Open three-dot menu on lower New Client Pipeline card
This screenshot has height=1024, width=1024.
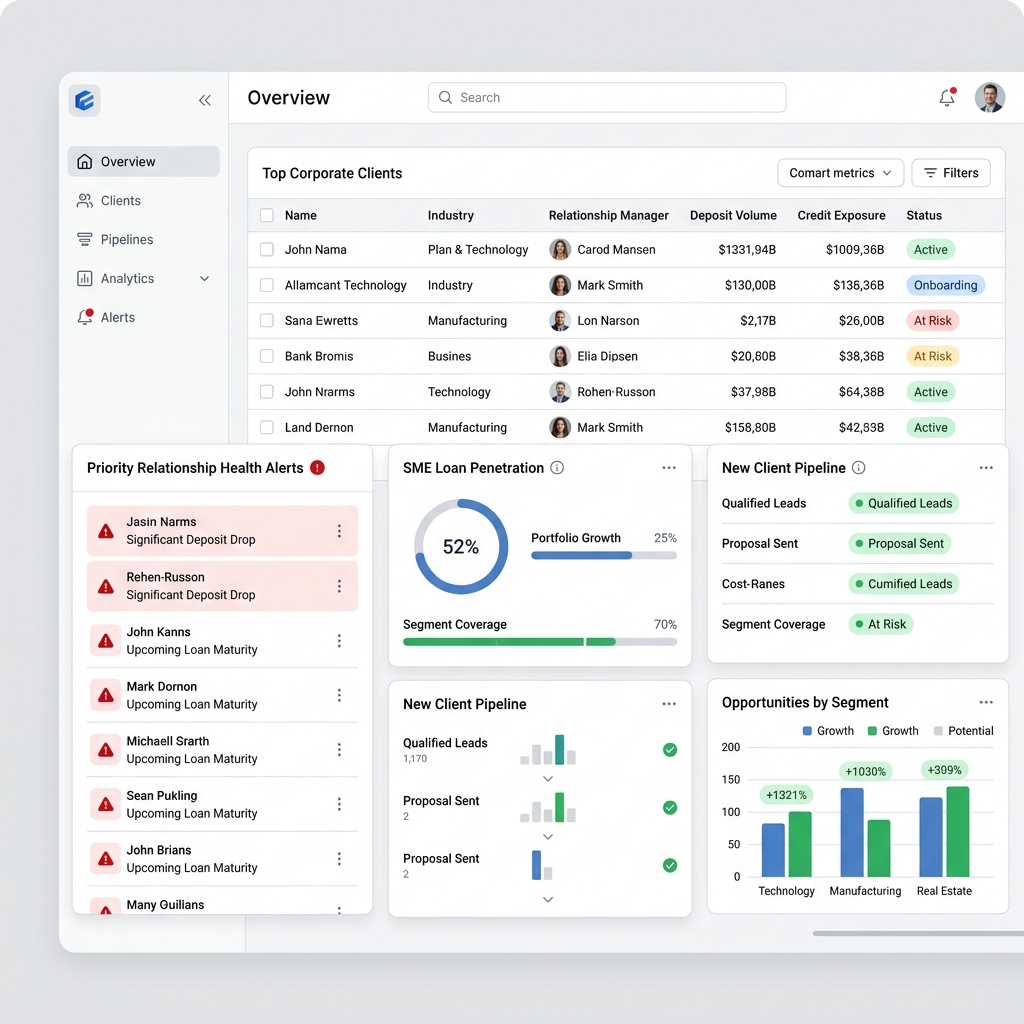[669, 704]
